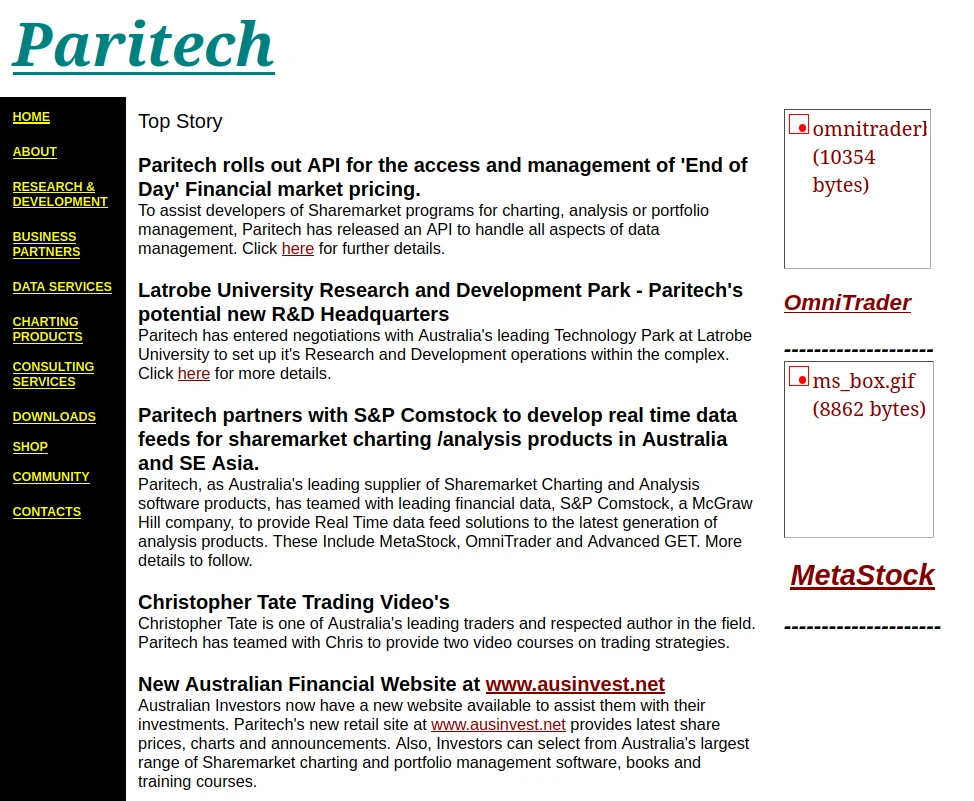The height and width of the screenshot is (801, 974).
Task: Click 'here' for API further details
Action: coord(297,248)
